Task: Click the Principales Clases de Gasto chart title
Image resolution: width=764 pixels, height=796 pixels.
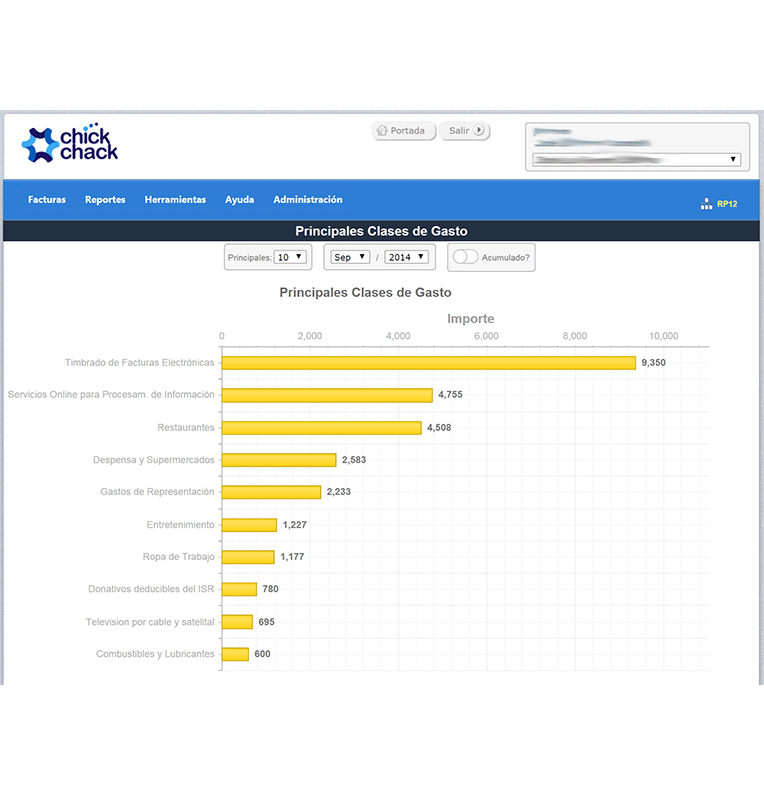Action: coord(366,292)
